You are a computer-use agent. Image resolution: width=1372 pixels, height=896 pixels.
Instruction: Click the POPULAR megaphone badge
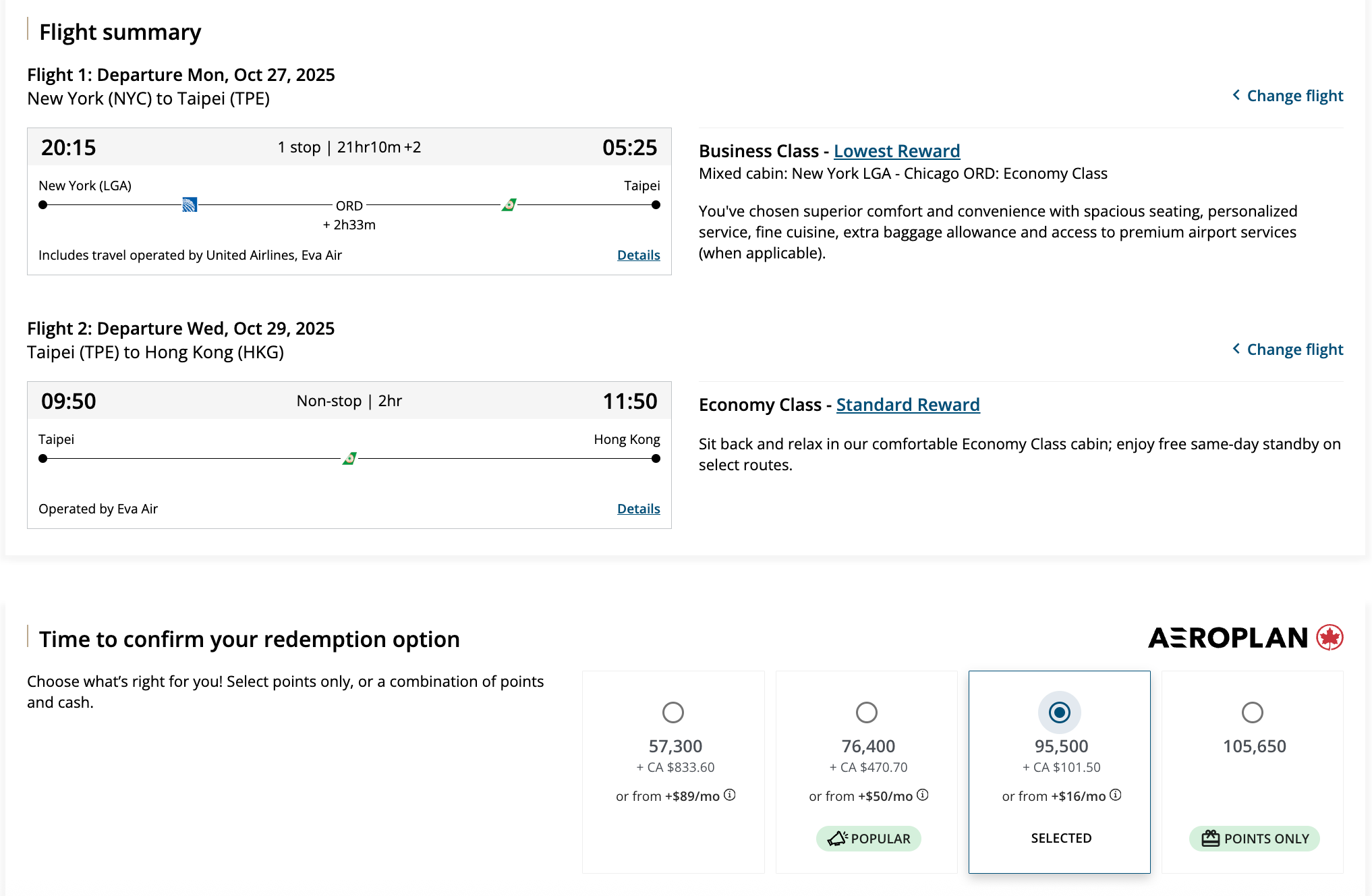(x=868, y=838)
